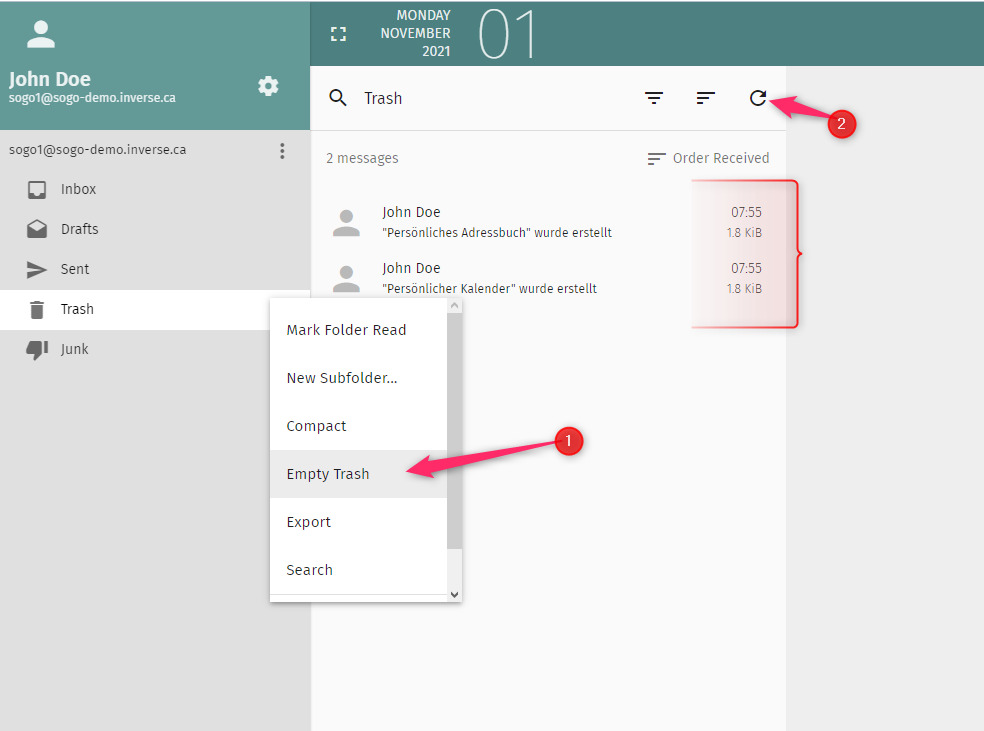
Task: Select Export from the folder menu
Action: (x=308, y=522)
